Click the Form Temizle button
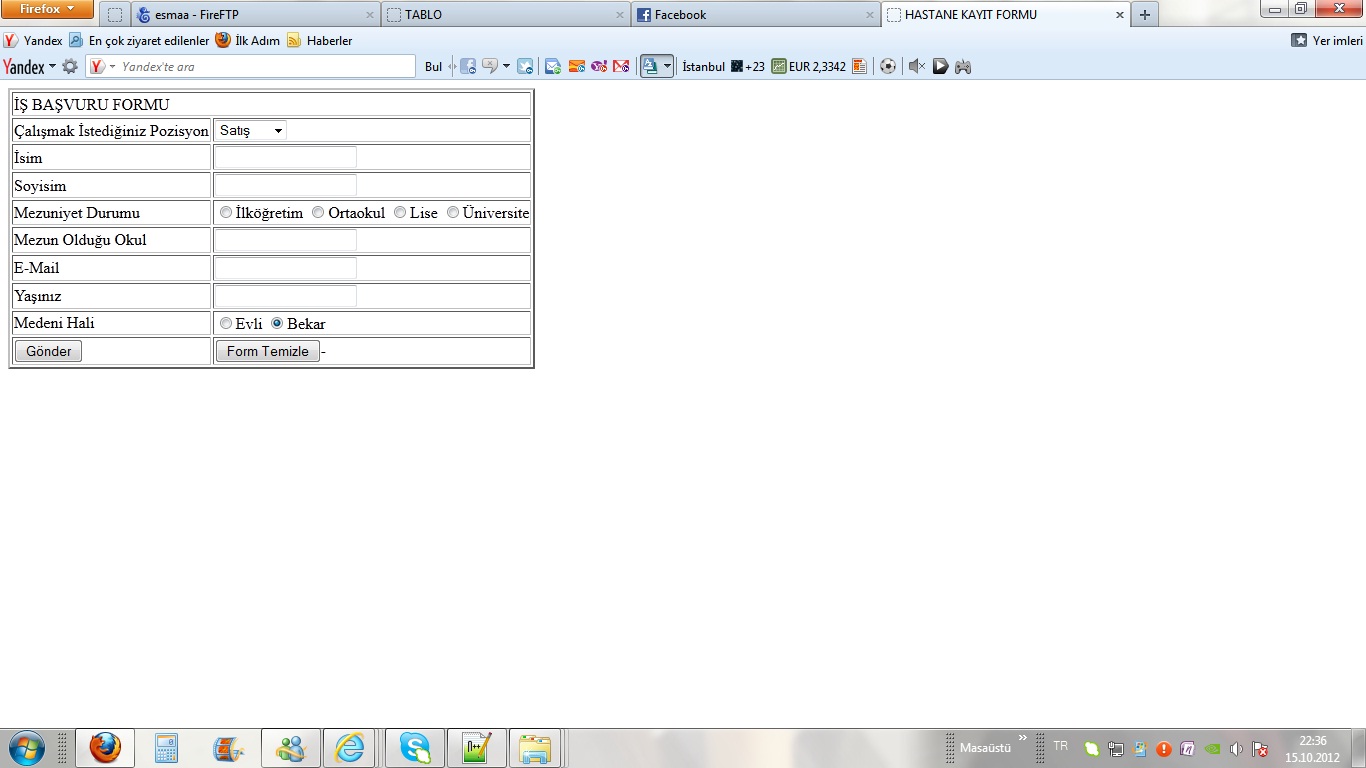This screenshot has height=768, width=1366. (267, 351)
